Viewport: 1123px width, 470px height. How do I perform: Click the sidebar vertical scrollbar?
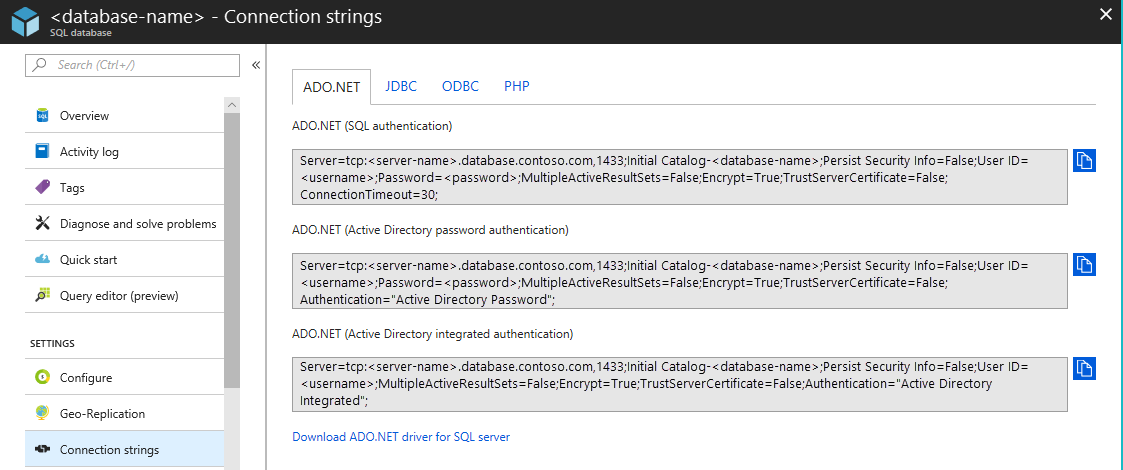[x=232, y=240]
